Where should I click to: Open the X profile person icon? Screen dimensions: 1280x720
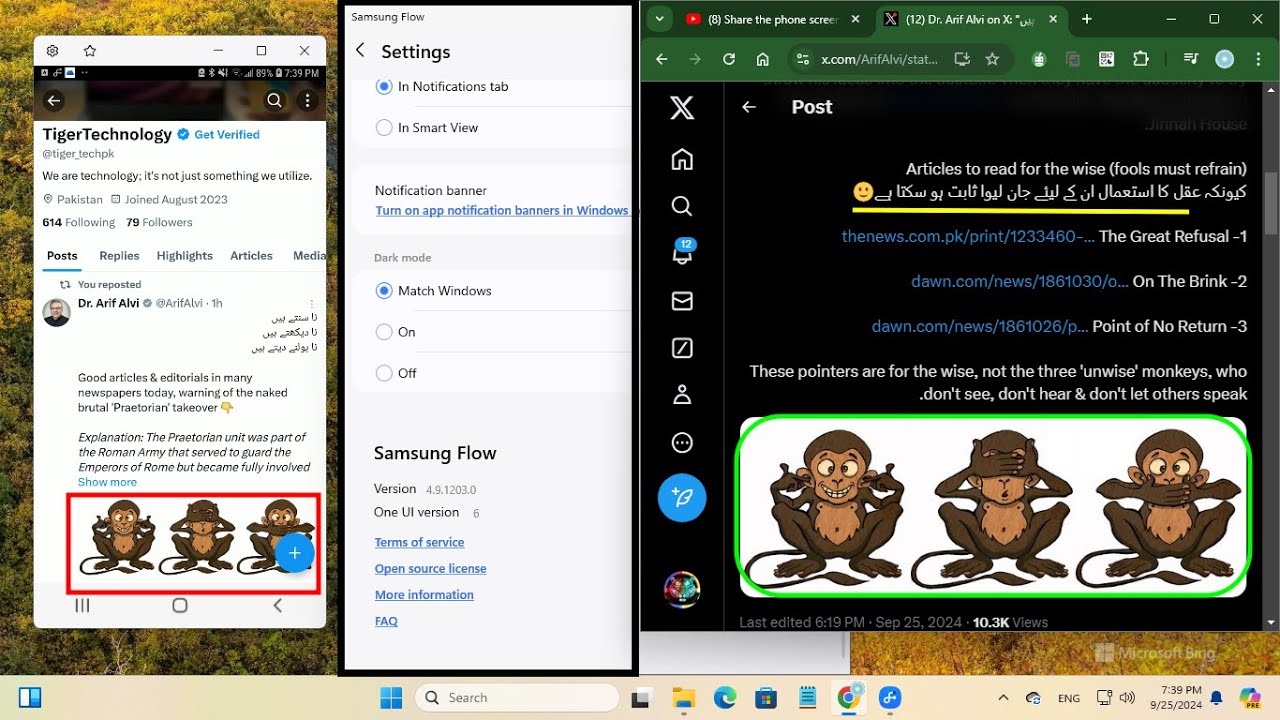682,395
